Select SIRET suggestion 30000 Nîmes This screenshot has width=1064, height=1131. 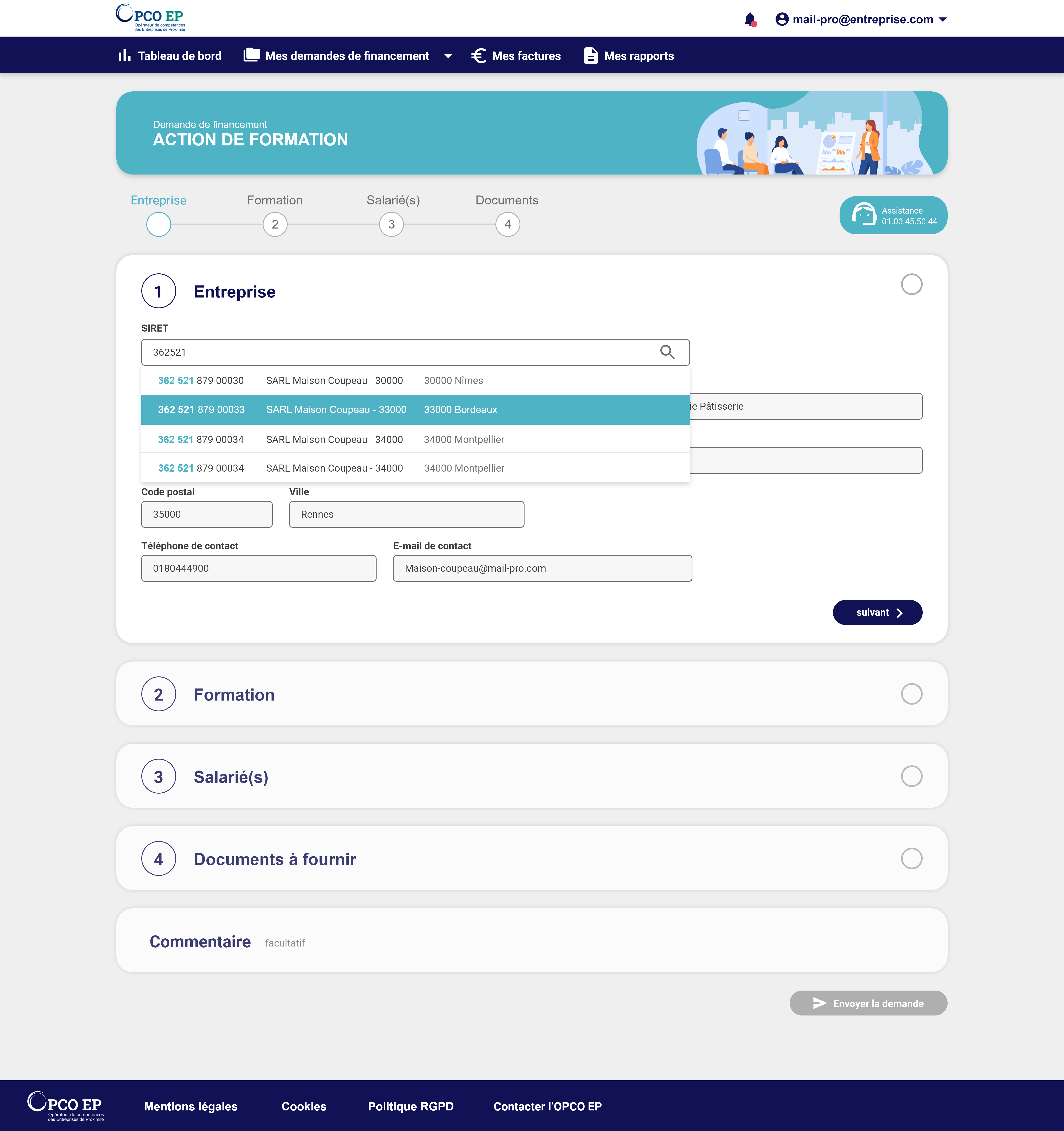pos(415,381)
